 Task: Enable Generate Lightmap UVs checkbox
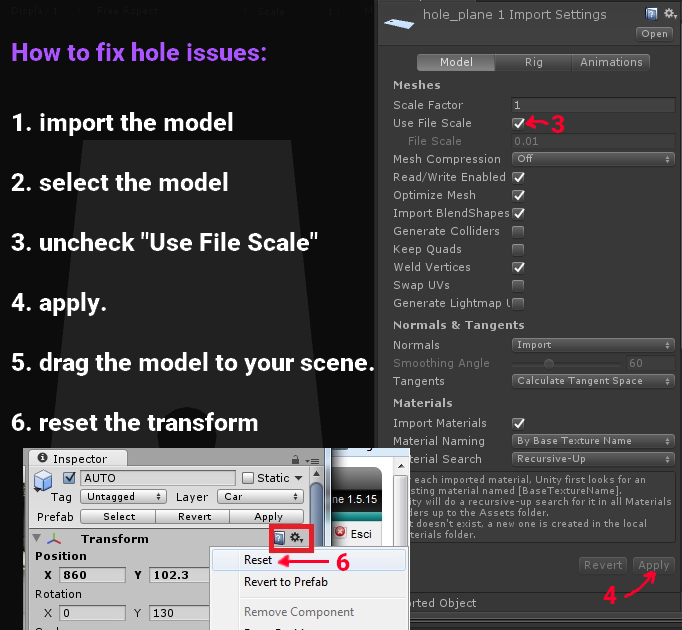pos(518,303)
